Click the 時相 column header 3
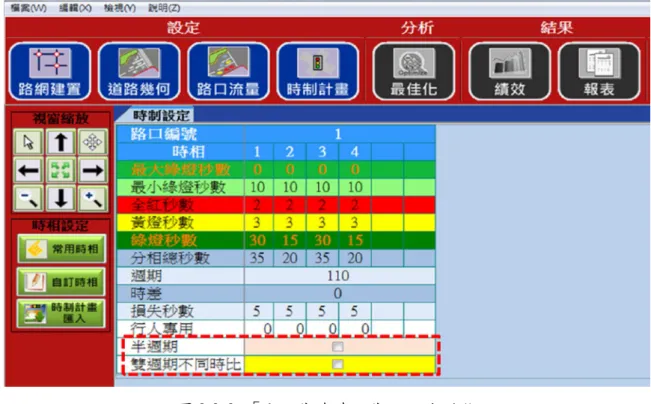The height and width of the screenshot is (404, 651). [322, 152]
